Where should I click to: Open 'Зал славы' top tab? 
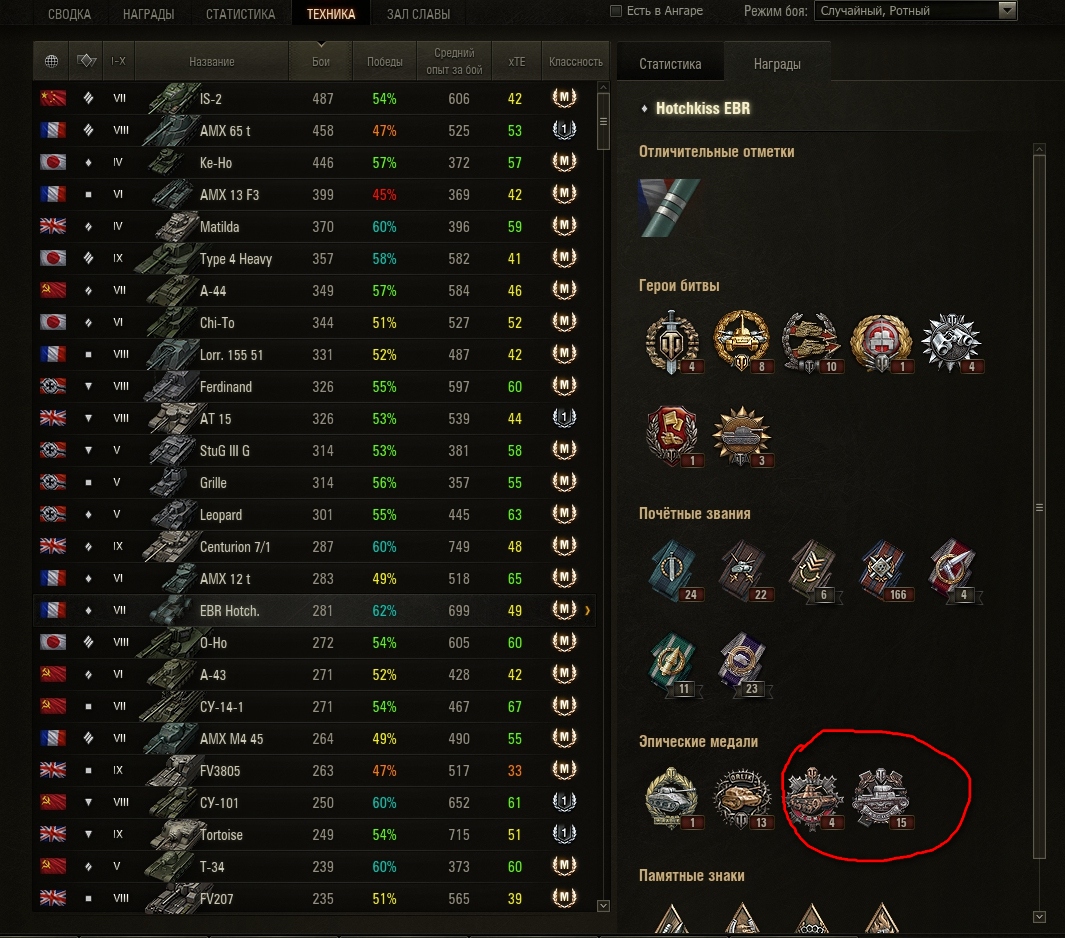pos(418,14)
